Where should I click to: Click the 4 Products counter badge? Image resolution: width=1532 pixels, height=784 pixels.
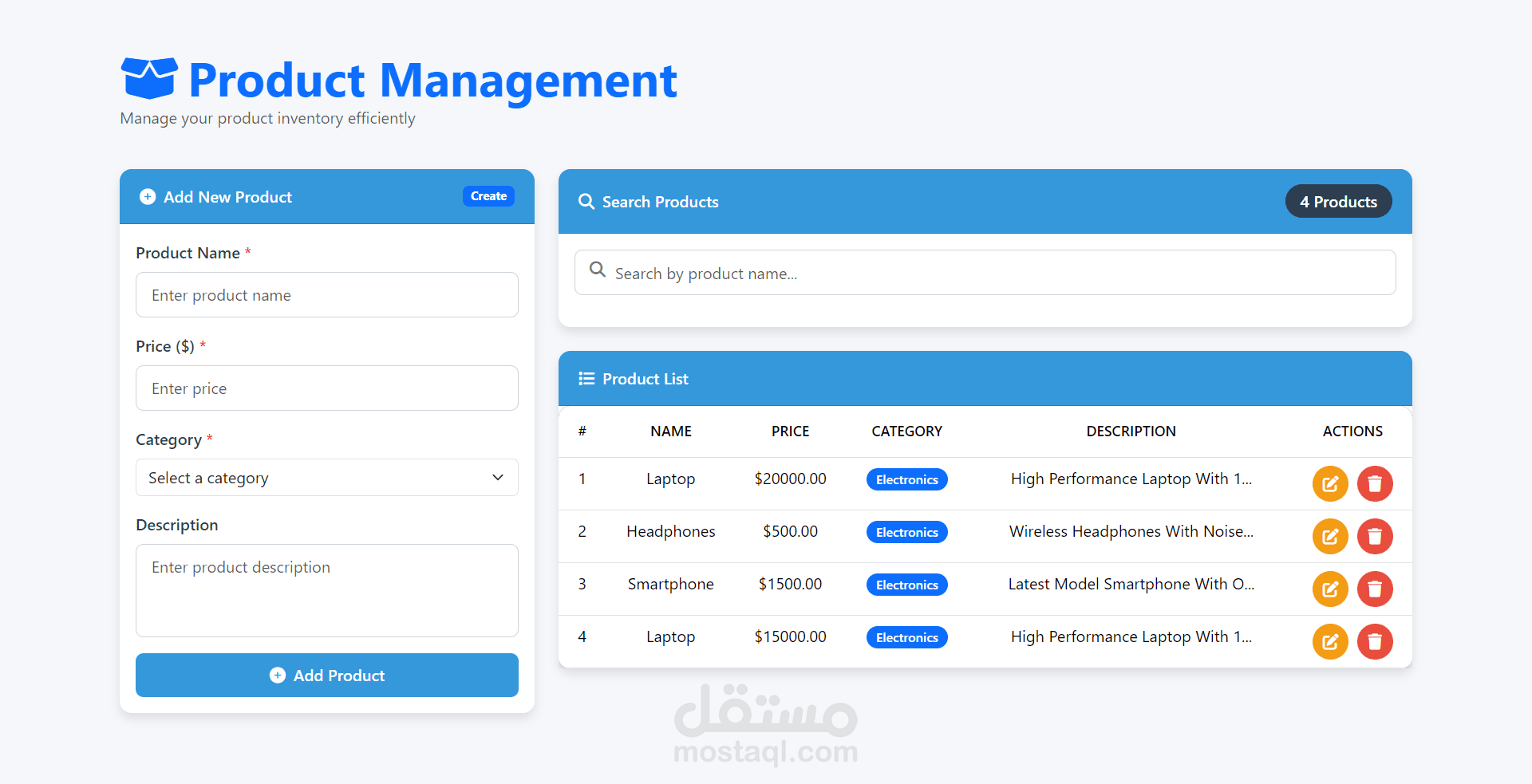(1338, 201)
